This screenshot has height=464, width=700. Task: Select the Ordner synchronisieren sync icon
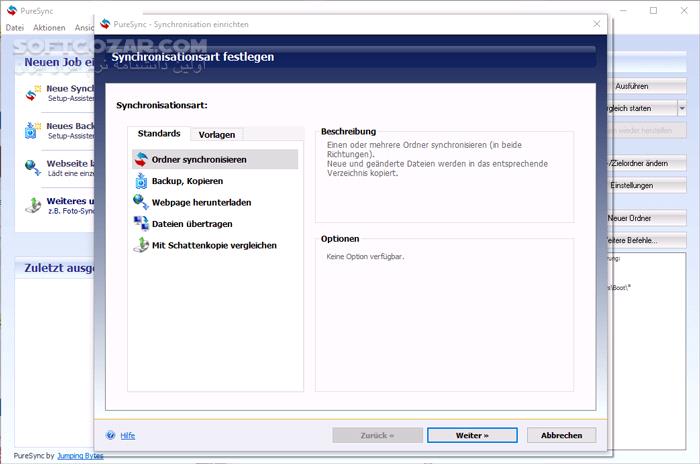point(141,159)
